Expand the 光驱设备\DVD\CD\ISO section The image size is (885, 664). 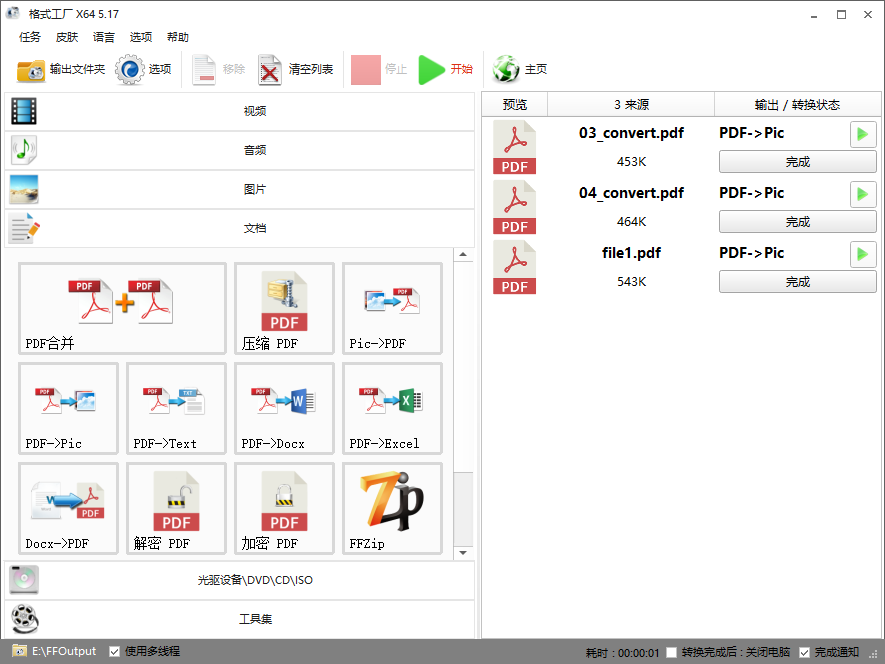click(238, 580)
